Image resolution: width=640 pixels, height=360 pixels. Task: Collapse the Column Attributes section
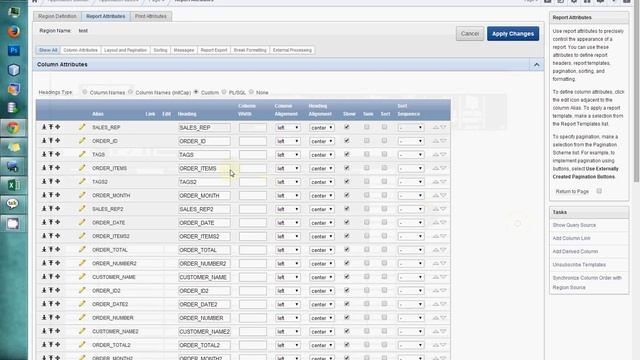536,64
